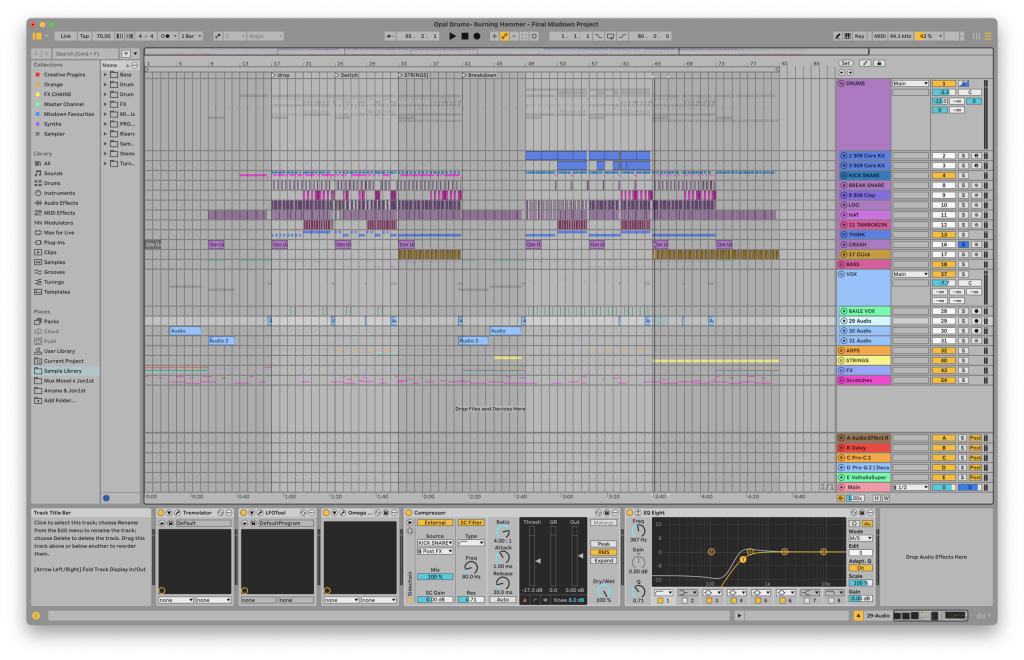Click the Tap tempo button
The image size is (1024, 660).
pyautogui.click(x=84, y=36)
